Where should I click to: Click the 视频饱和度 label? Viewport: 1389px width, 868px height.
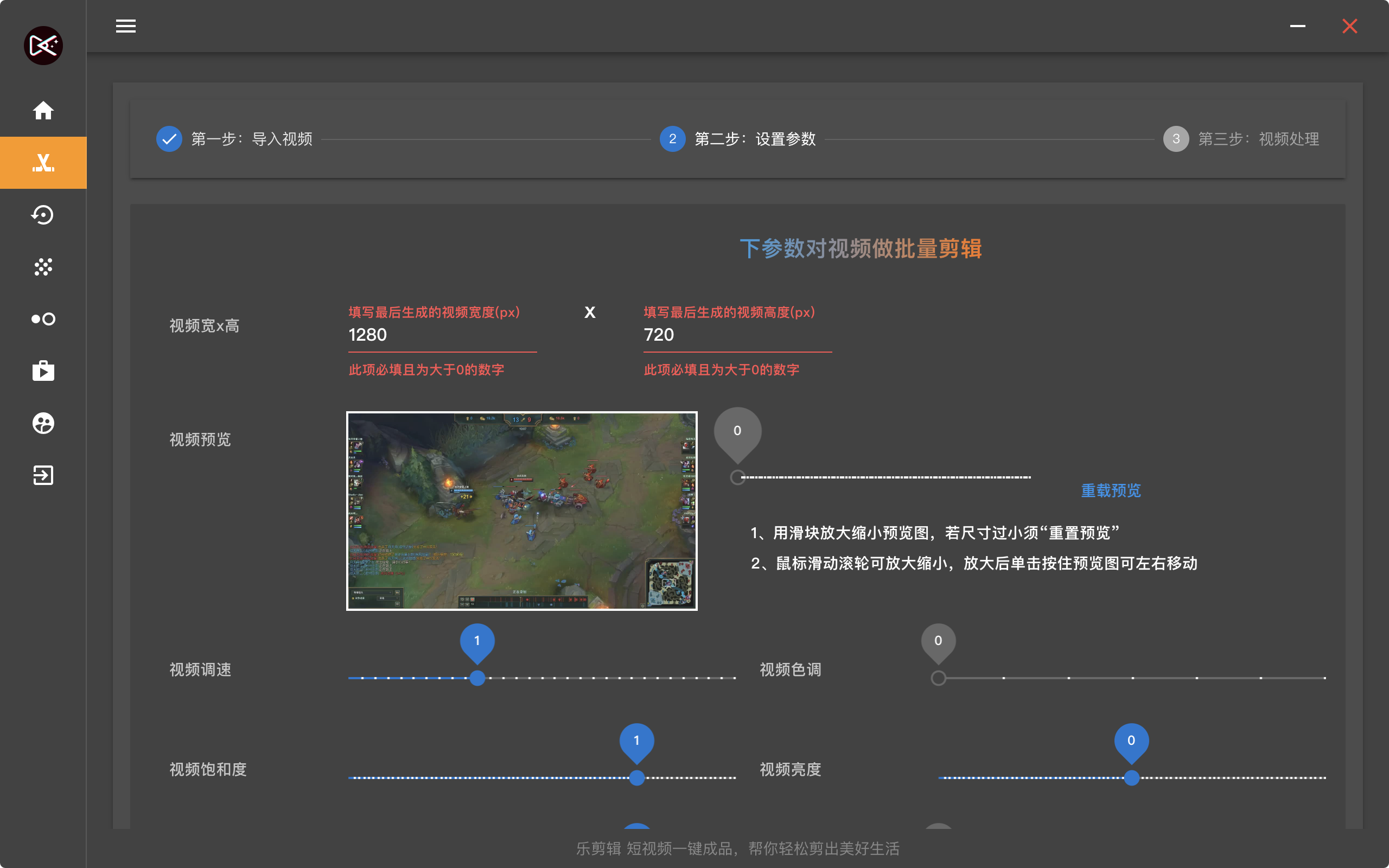click(208, 770)
